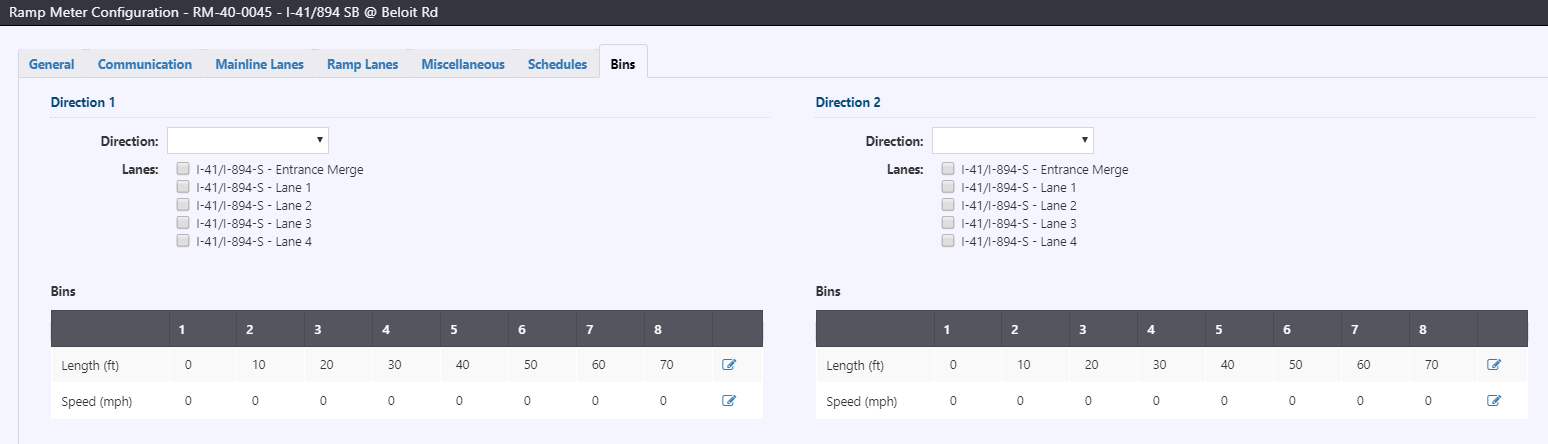The height and width of the screenshot is (444, 1548).
Task: Open the Communication tab
Action: tap(145, 64)
